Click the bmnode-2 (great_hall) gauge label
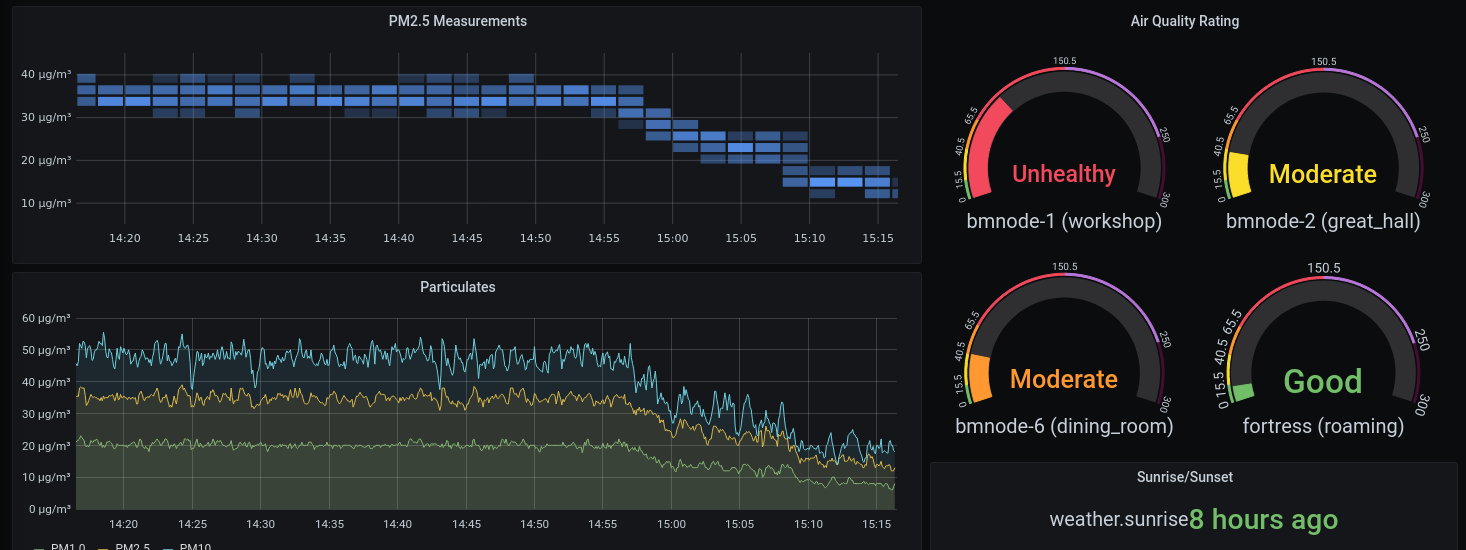This screenshot has width=1466, height=550. [x=1323, y=221]
